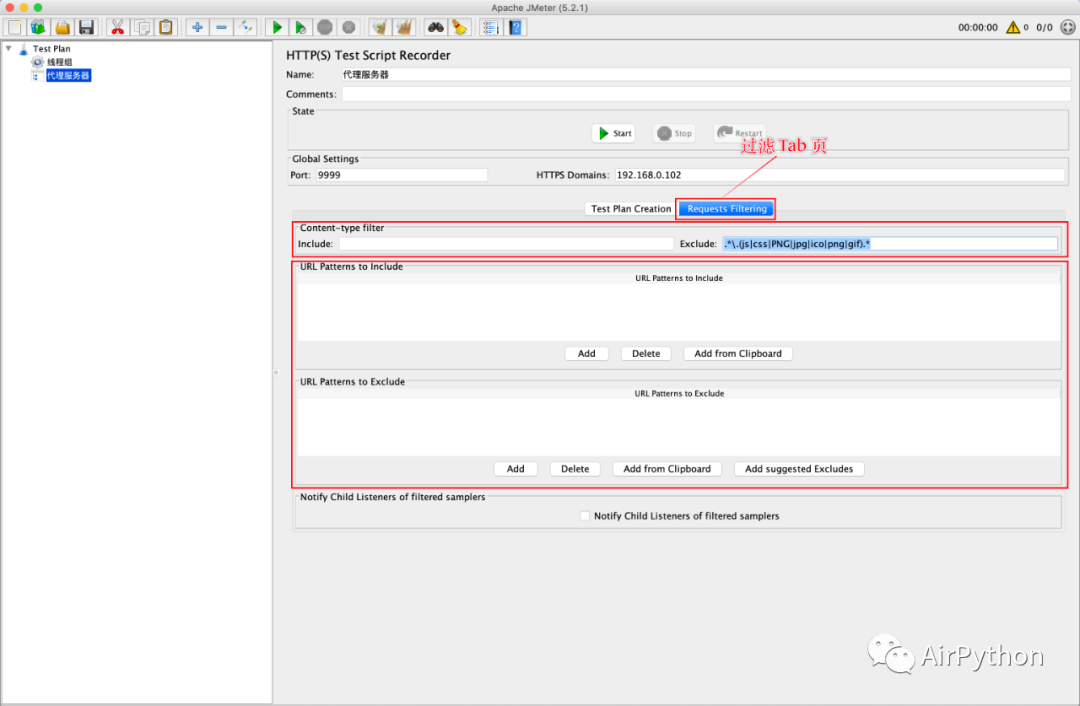The image size is (1080, 706).
Task: Search the tree with binoculars icon
Action: point(435,28)
